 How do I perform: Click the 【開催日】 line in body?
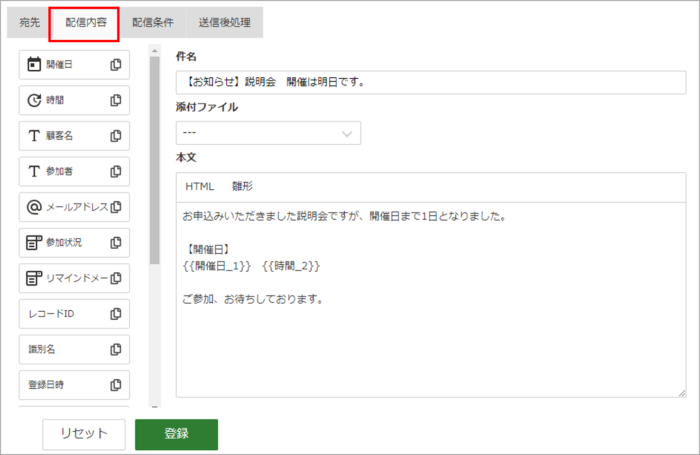click(x=208, y=250)
